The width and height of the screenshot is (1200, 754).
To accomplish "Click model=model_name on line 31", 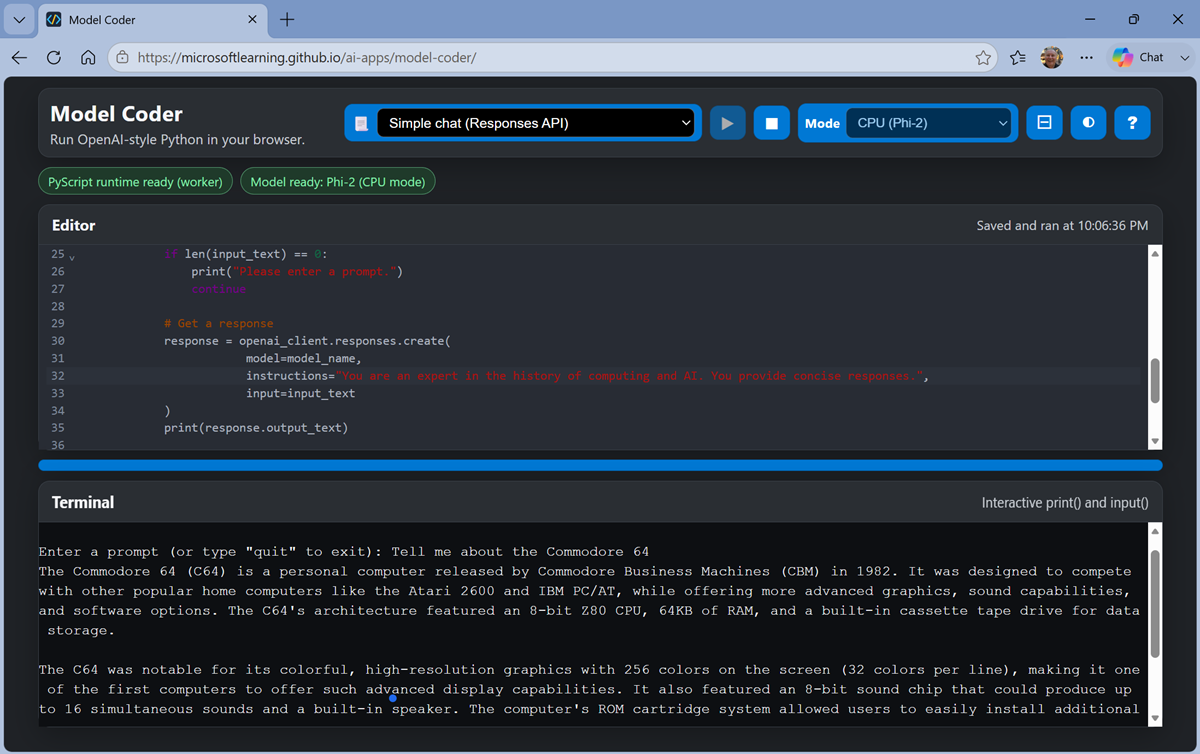I will point(303,358).
